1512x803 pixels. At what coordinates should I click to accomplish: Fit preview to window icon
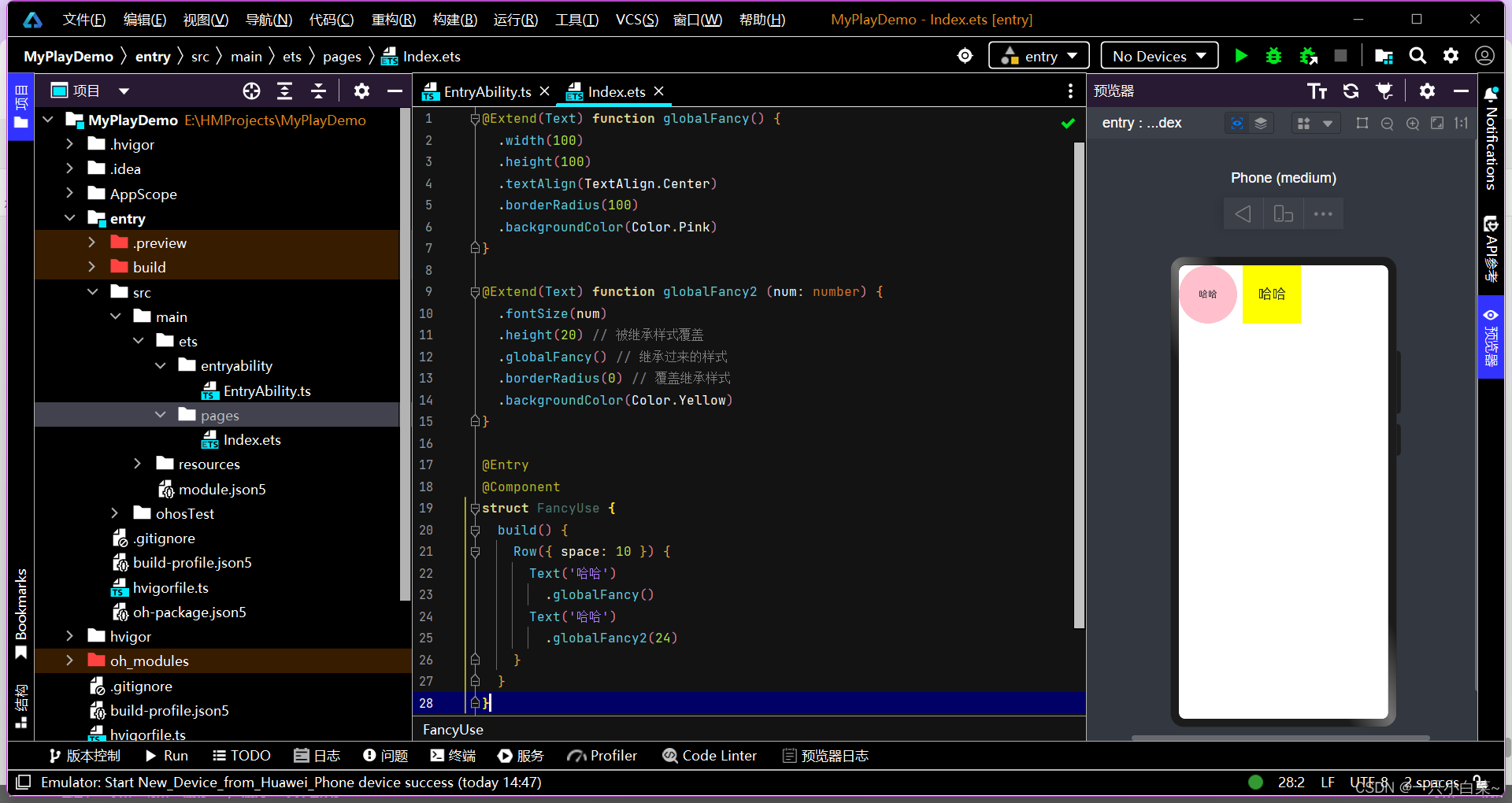[x=1437, y=124]
